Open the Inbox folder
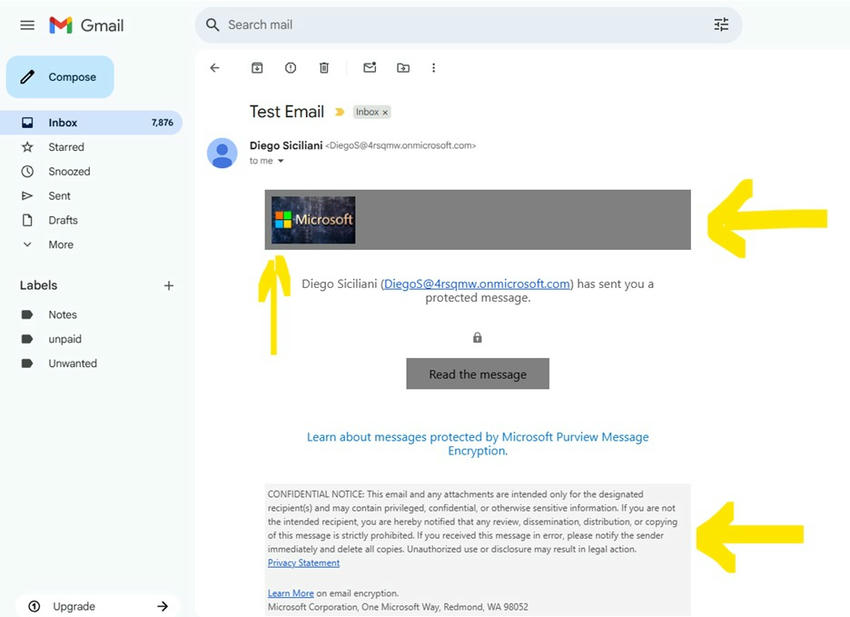Screen dimensions: 850x617 coord(91,123)
